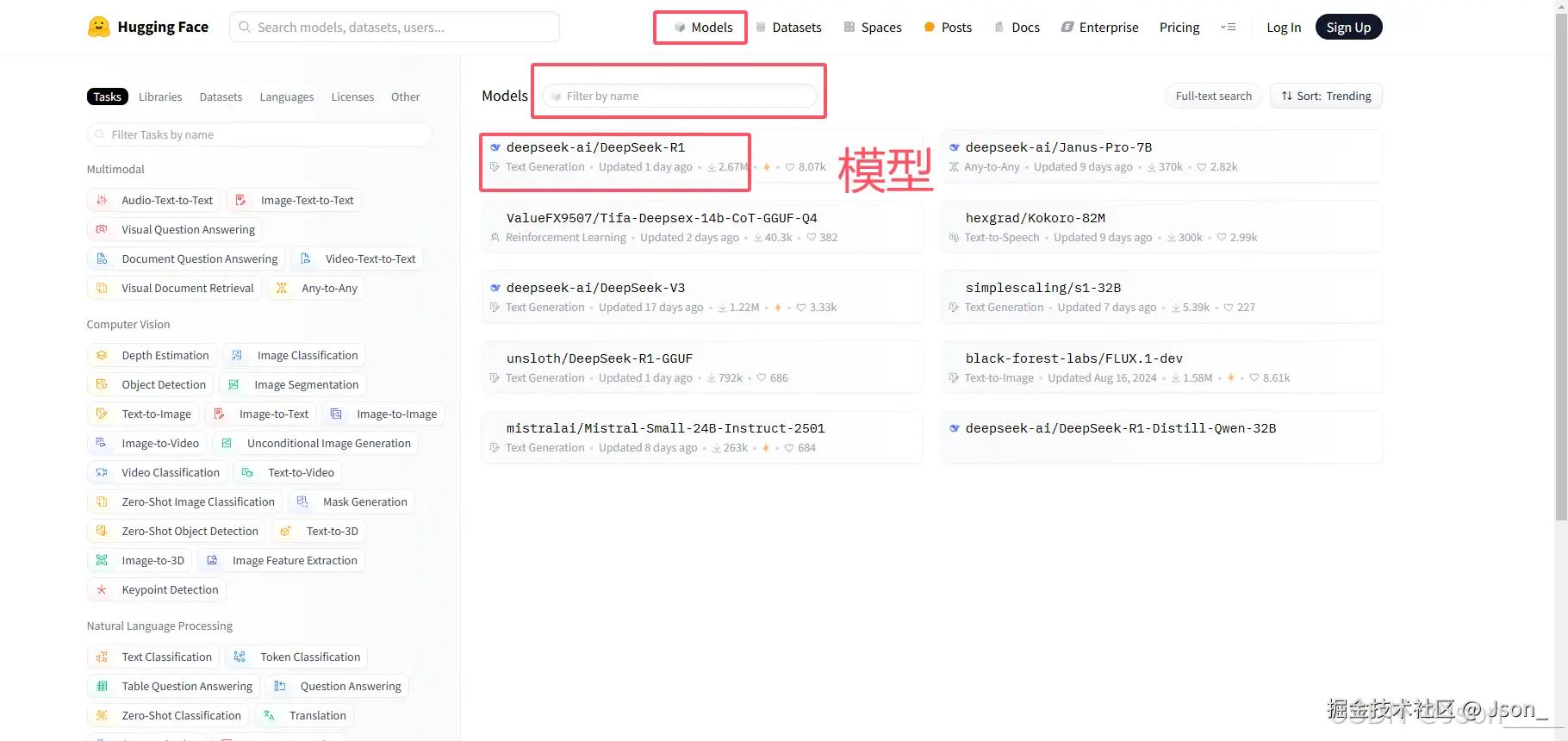Screen dimensions: 1568x741
Task: Select the Visual Document Retrieval task icon
Action: (102, 288)
